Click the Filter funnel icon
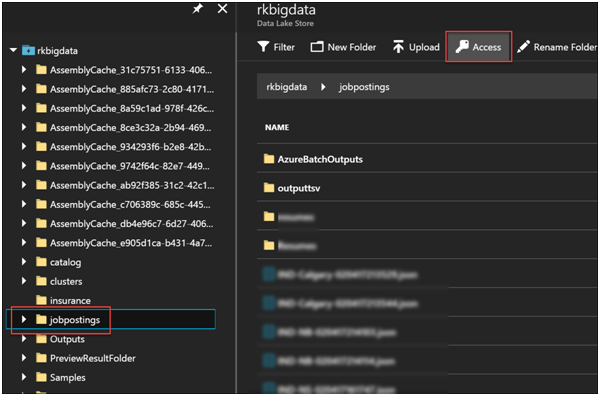Image resolution: width=600 pixels, height=396 pixels. (263, 47)
